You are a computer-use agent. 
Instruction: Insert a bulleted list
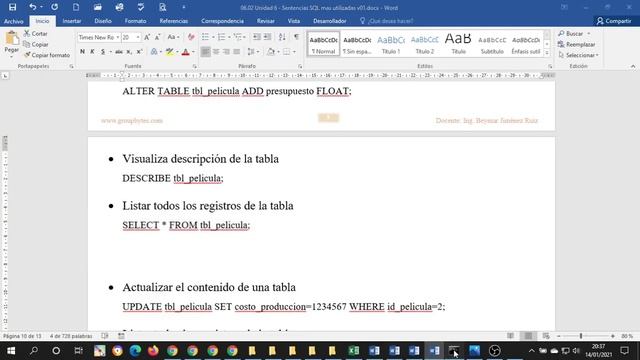[x=205, y=37]
